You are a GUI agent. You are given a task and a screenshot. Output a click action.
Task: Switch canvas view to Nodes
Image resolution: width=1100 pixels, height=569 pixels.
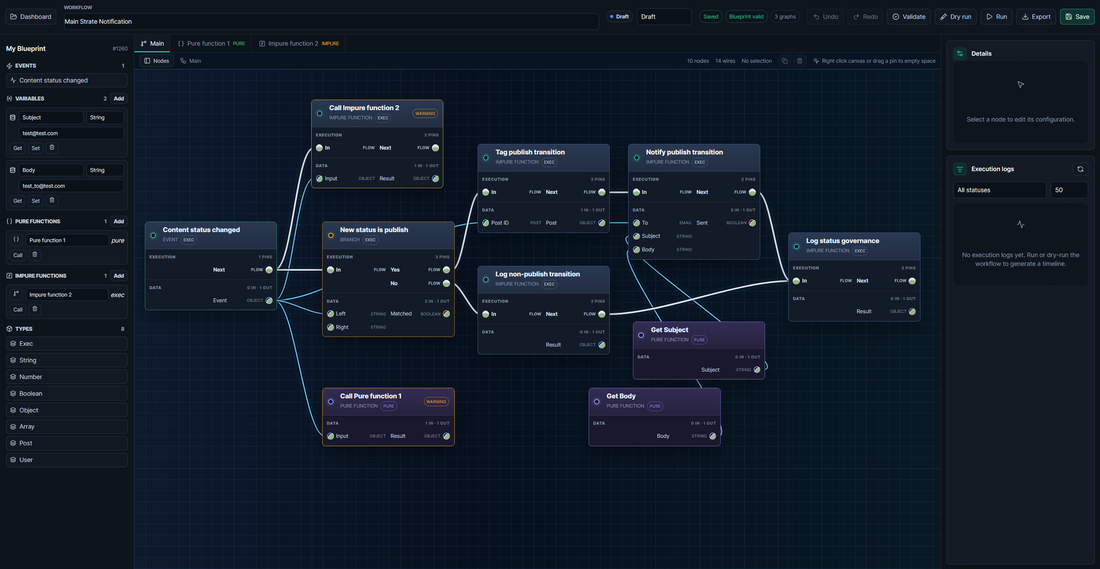click(156, 61)
